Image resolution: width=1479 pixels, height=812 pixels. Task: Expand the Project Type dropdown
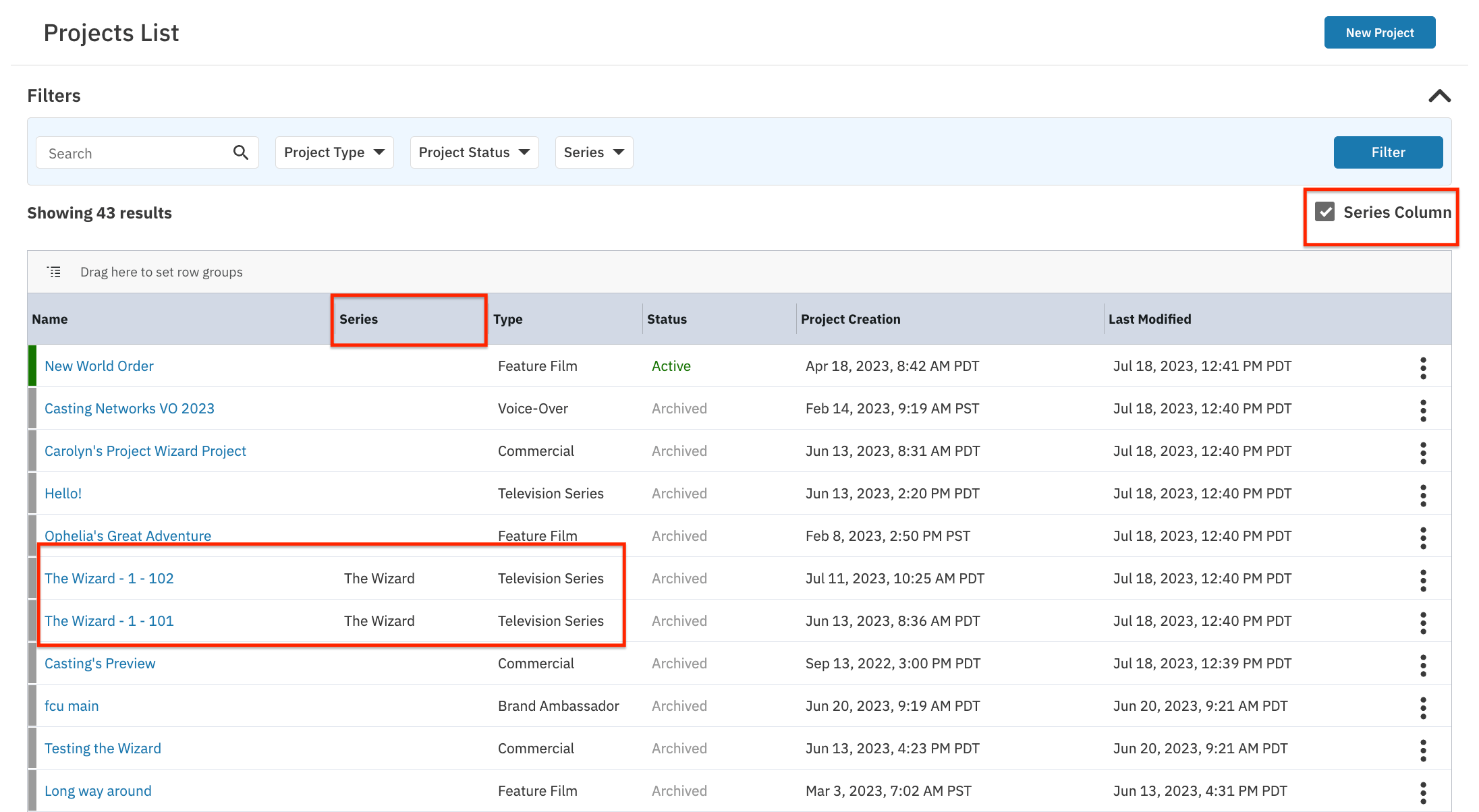[334, 152]
